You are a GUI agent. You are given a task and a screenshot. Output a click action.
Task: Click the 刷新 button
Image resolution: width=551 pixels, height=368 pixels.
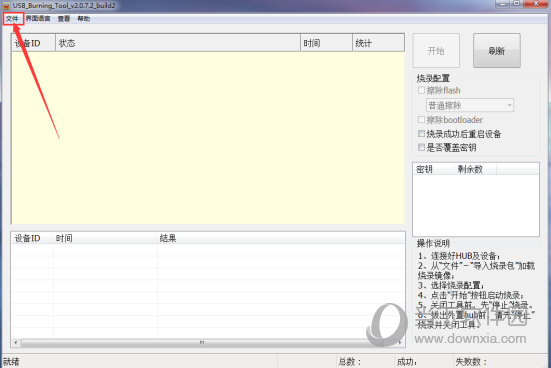[x=497, y=51]
